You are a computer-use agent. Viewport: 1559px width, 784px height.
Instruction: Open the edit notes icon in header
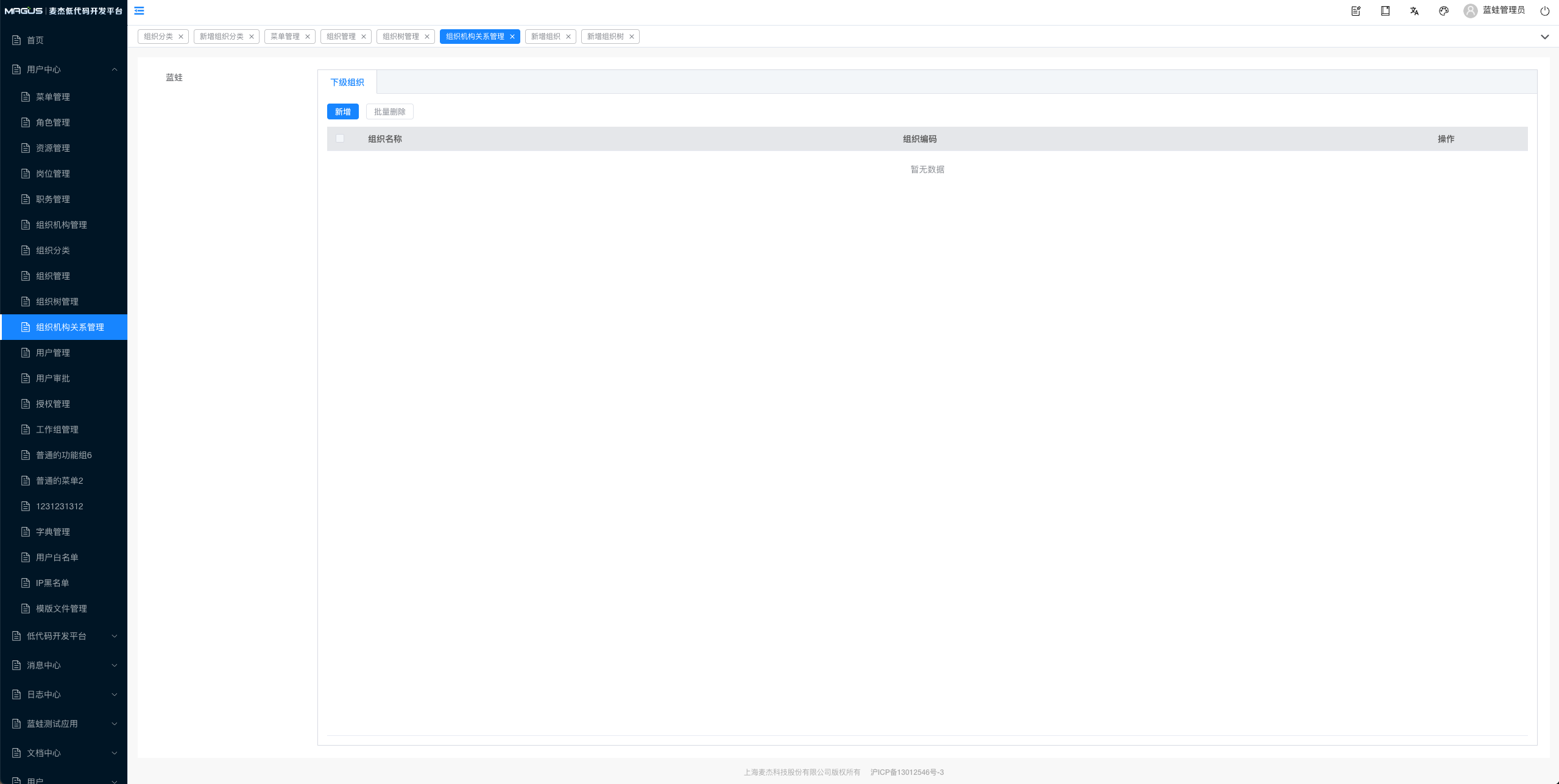pos(1356,11)
